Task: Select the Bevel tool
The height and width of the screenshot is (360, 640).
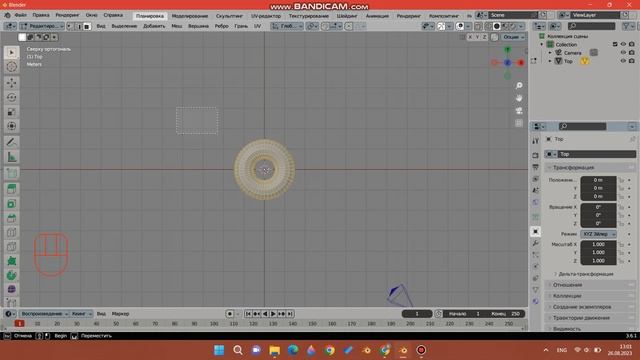Action: (x=11, y=218)
